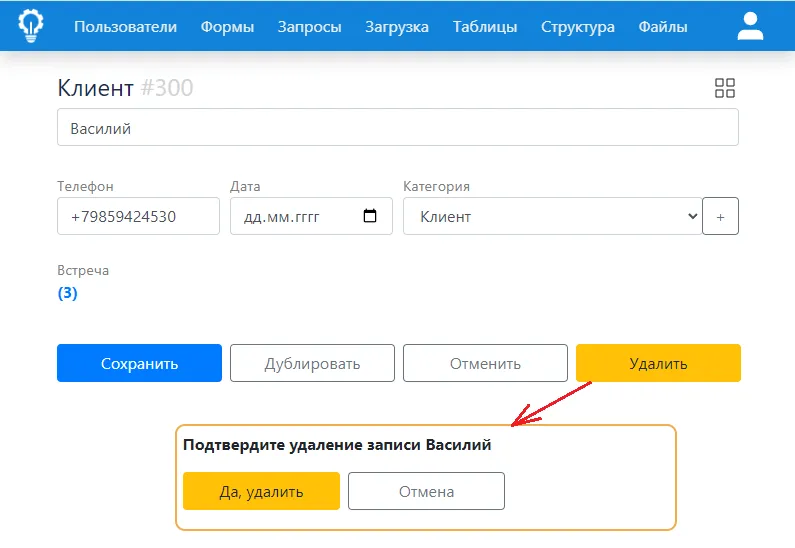Image resolution: width=795 pixels, height=548 pixels.
Task: Click Отмена in the confirmation box
Action: (426, 491)
